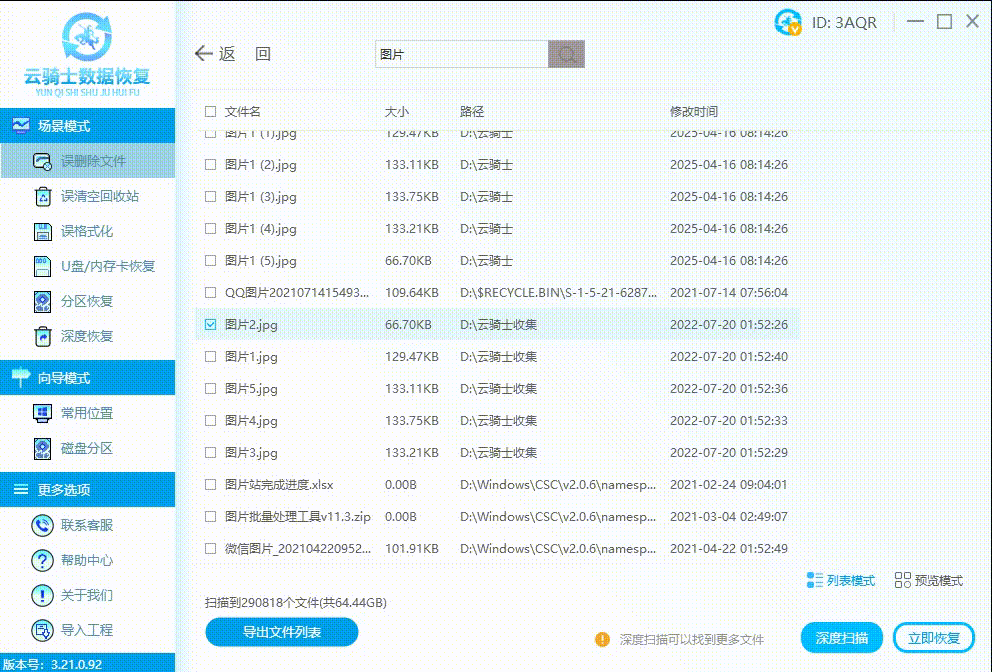Click the 场景模式 header icon
Viewport: 992px width, 672px height.
click(21, 125)
